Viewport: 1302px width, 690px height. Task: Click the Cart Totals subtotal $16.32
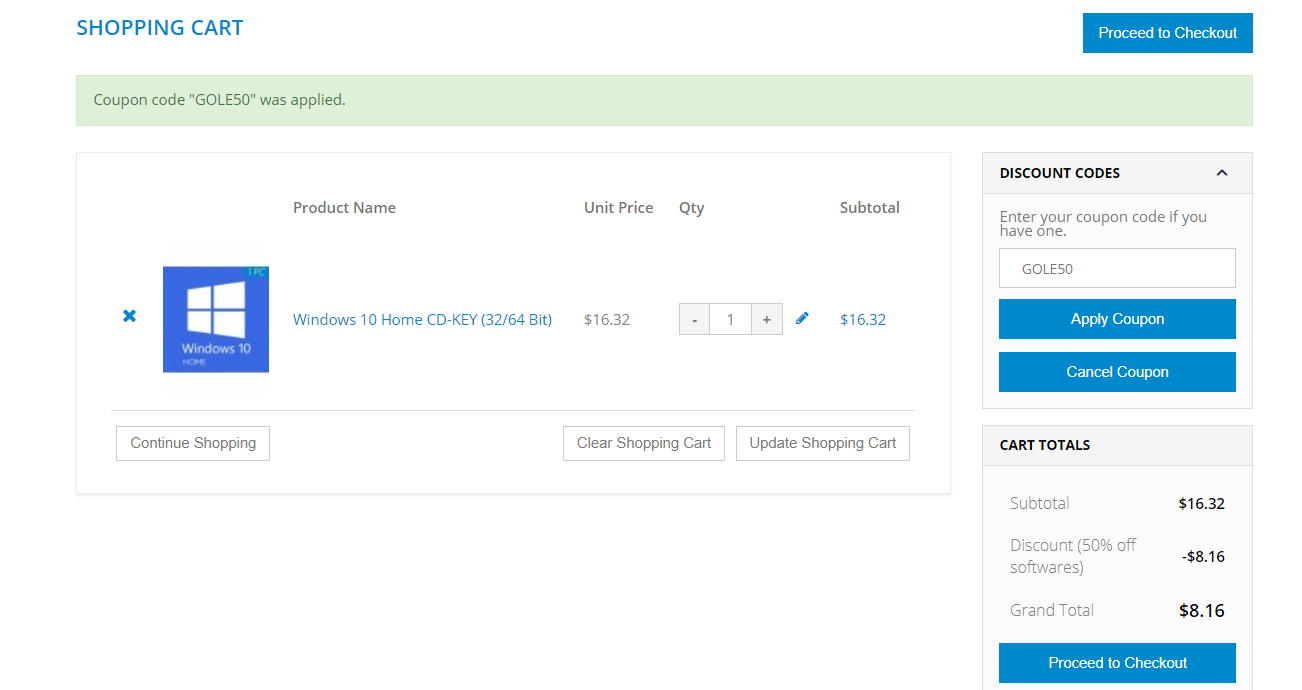[1201, 503]
